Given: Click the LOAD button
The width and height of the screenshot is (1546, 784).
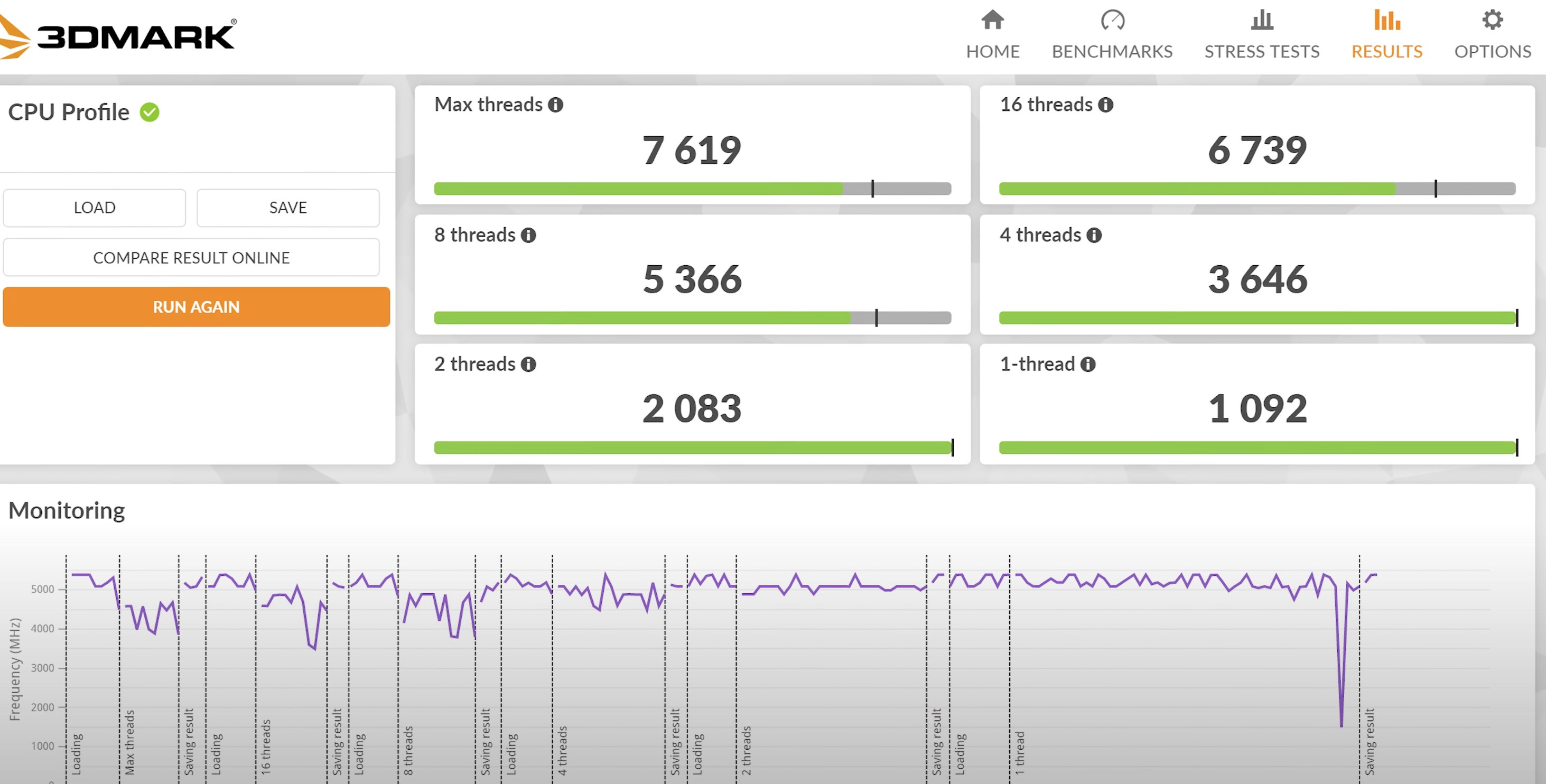Looking at the screenshot, I should point(94,208).
